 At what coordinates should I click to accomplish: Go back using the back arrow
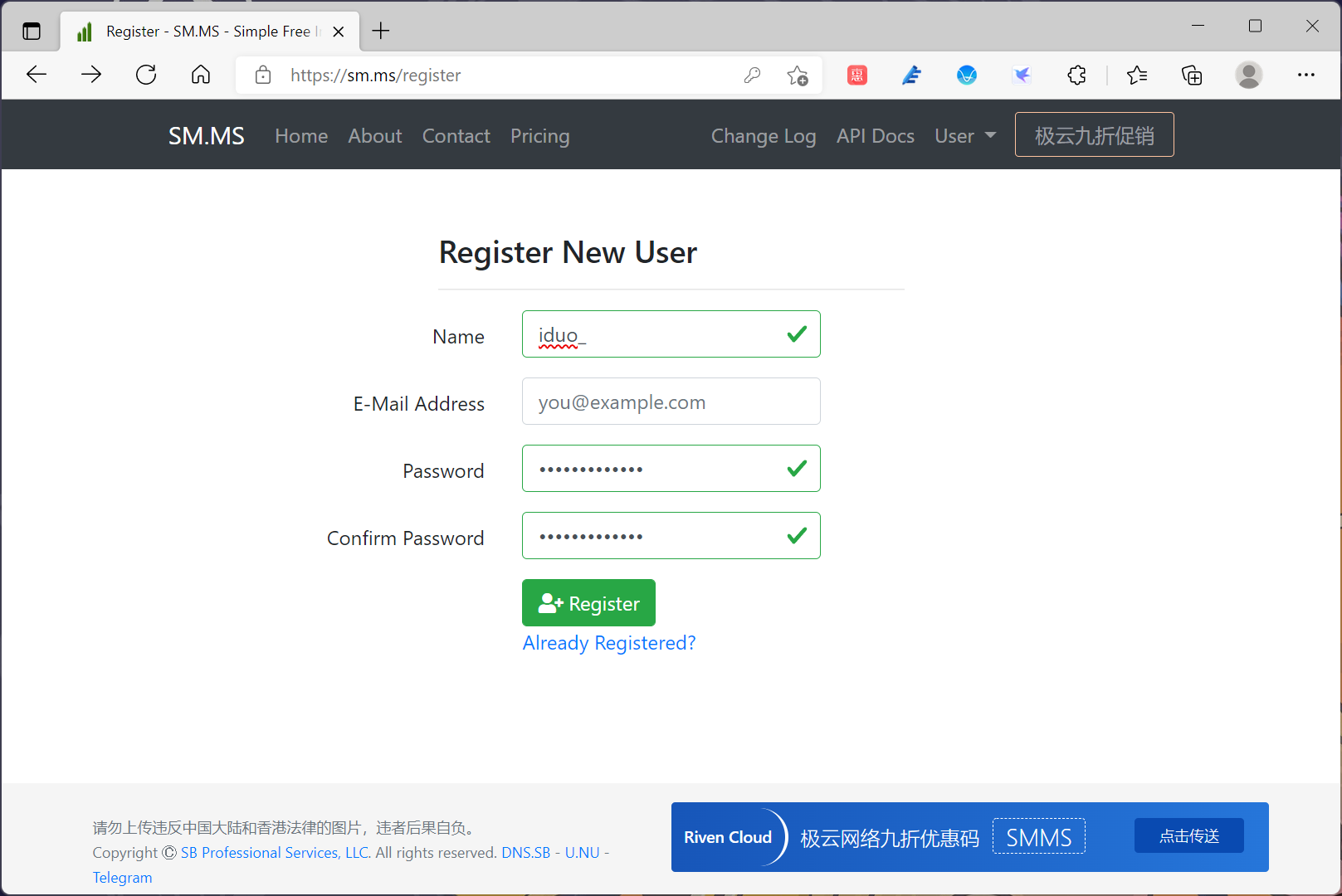37,75
